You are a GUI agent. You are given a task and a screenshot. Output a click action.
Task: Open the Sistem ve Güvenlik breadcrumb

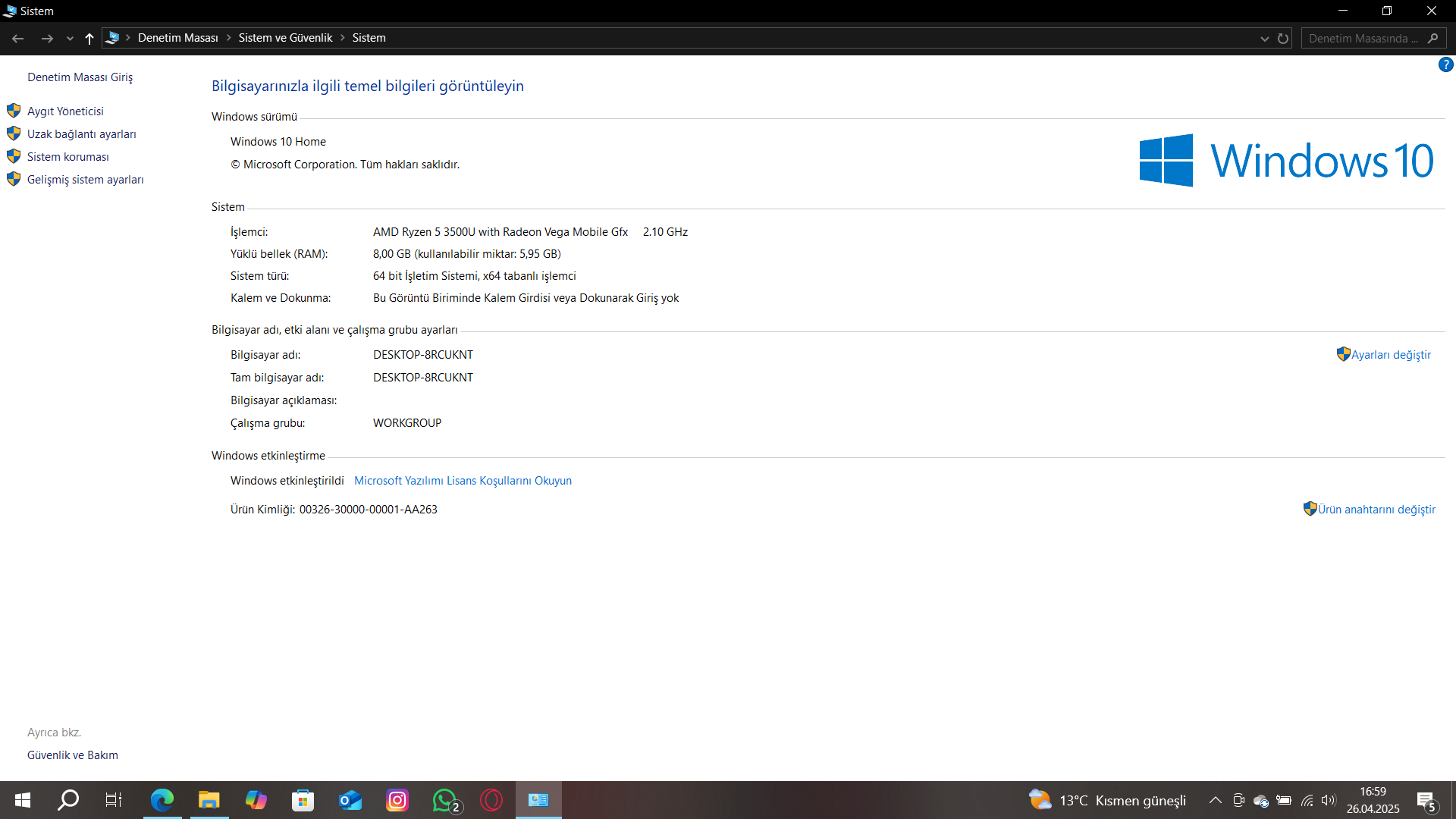[x=286, y=38]
